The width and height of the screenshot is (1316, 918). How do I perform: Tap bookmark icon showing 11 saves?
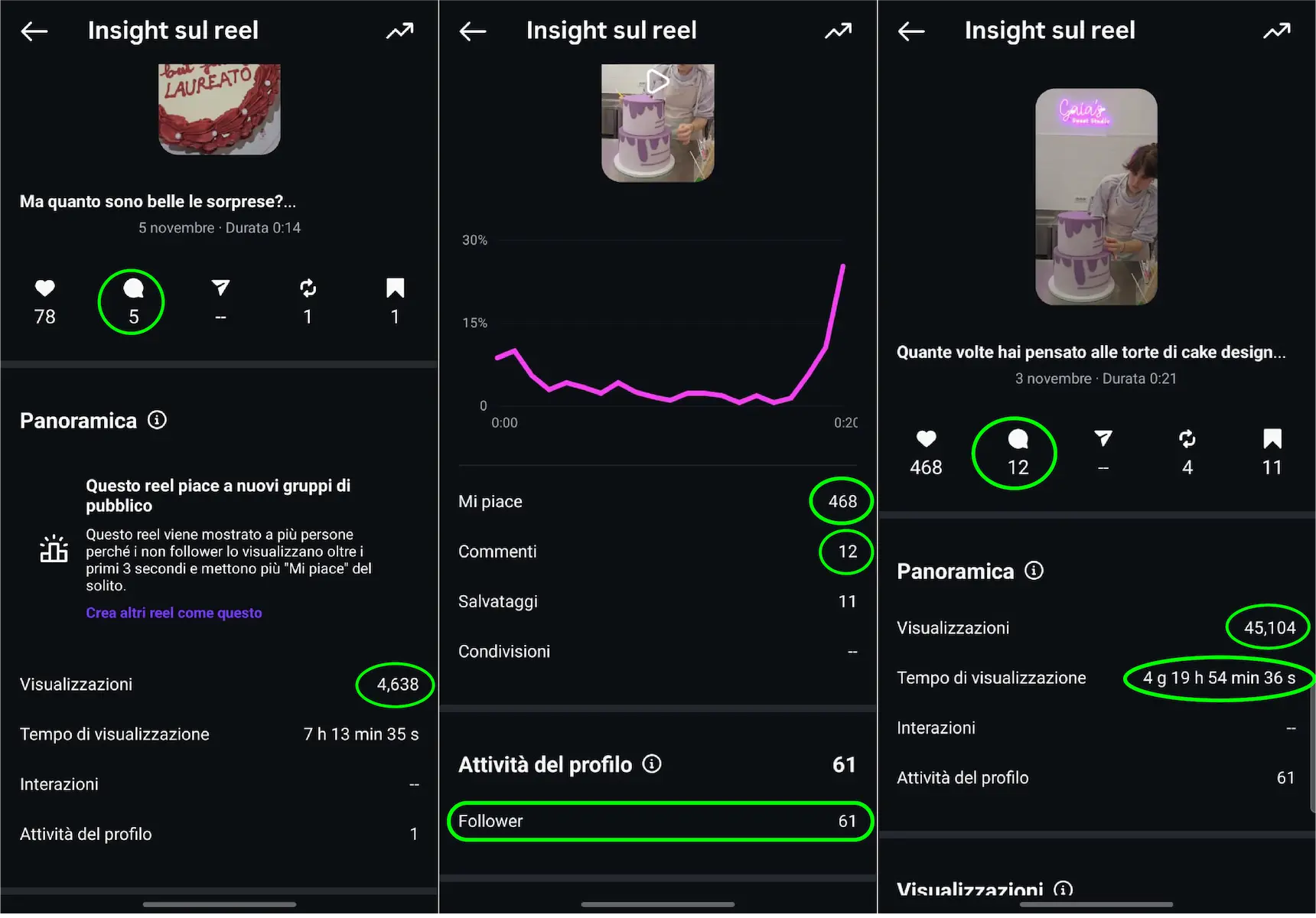click(x=1272, y=438)
